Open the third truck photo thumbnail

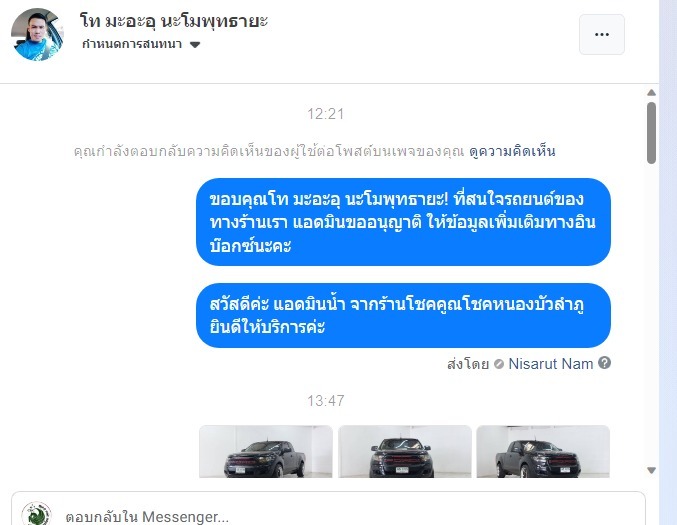[543, 452]
